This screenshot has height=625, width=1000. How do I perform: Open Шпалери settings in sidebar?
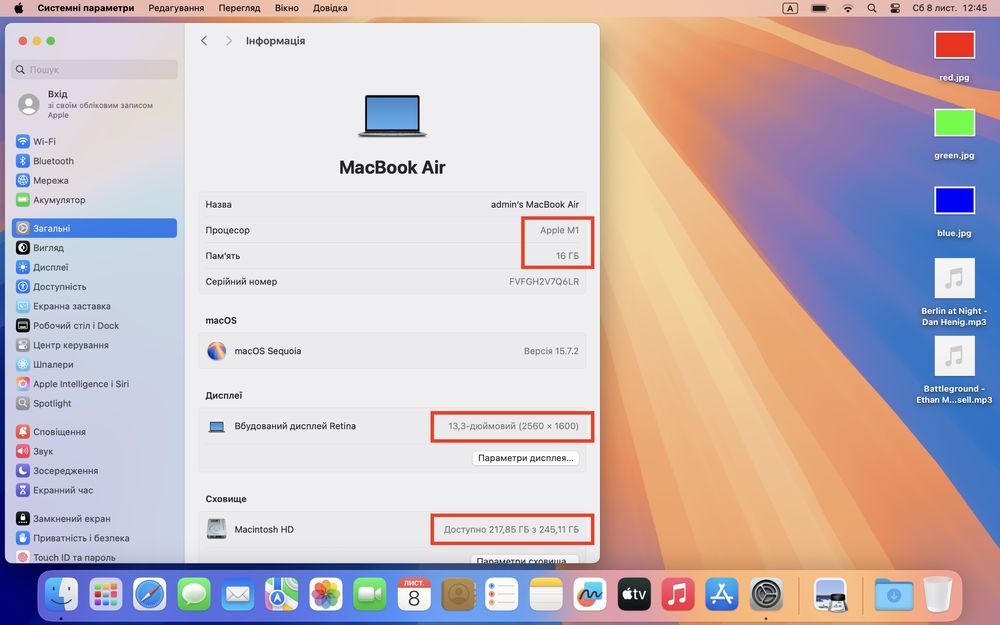coord(94,364)
